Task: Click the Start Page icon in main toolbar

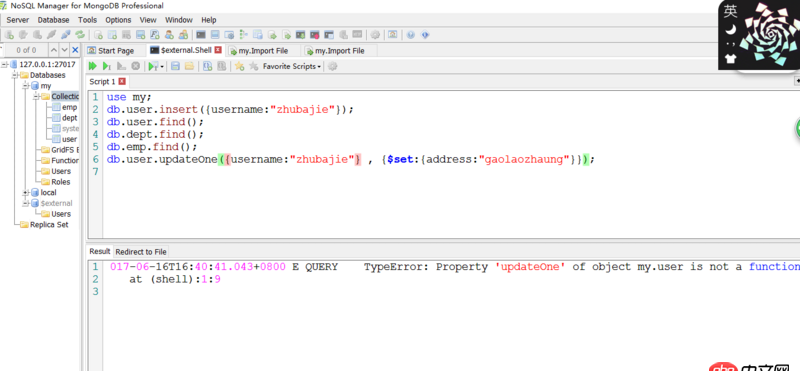Action: click(392, 35)
